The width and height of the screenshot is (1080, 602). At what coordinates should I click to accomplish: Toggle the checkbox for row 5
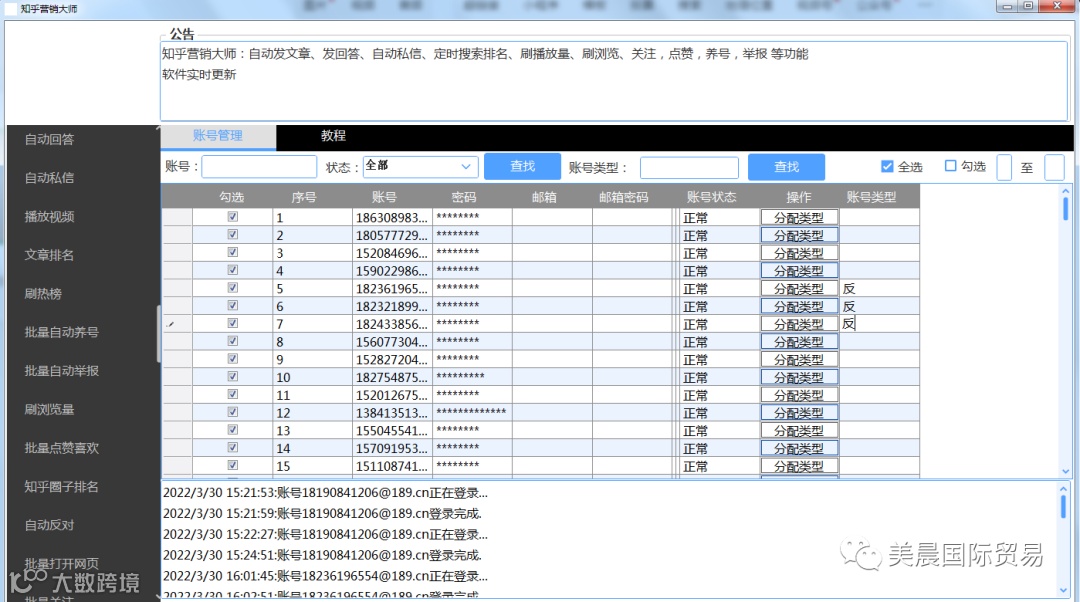tap(233, 287)
